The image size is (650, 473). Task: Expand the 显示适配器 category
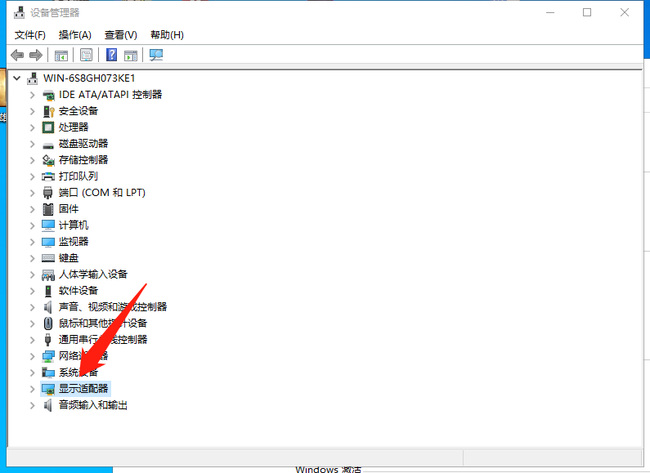click(x=33, y=389)
